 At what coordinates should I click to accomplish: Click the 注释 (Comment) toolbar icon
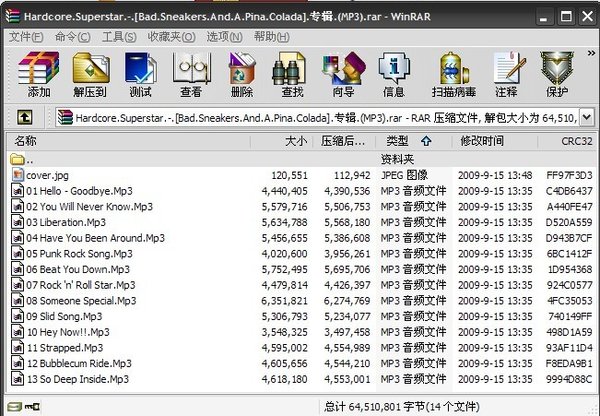[509, 68]
